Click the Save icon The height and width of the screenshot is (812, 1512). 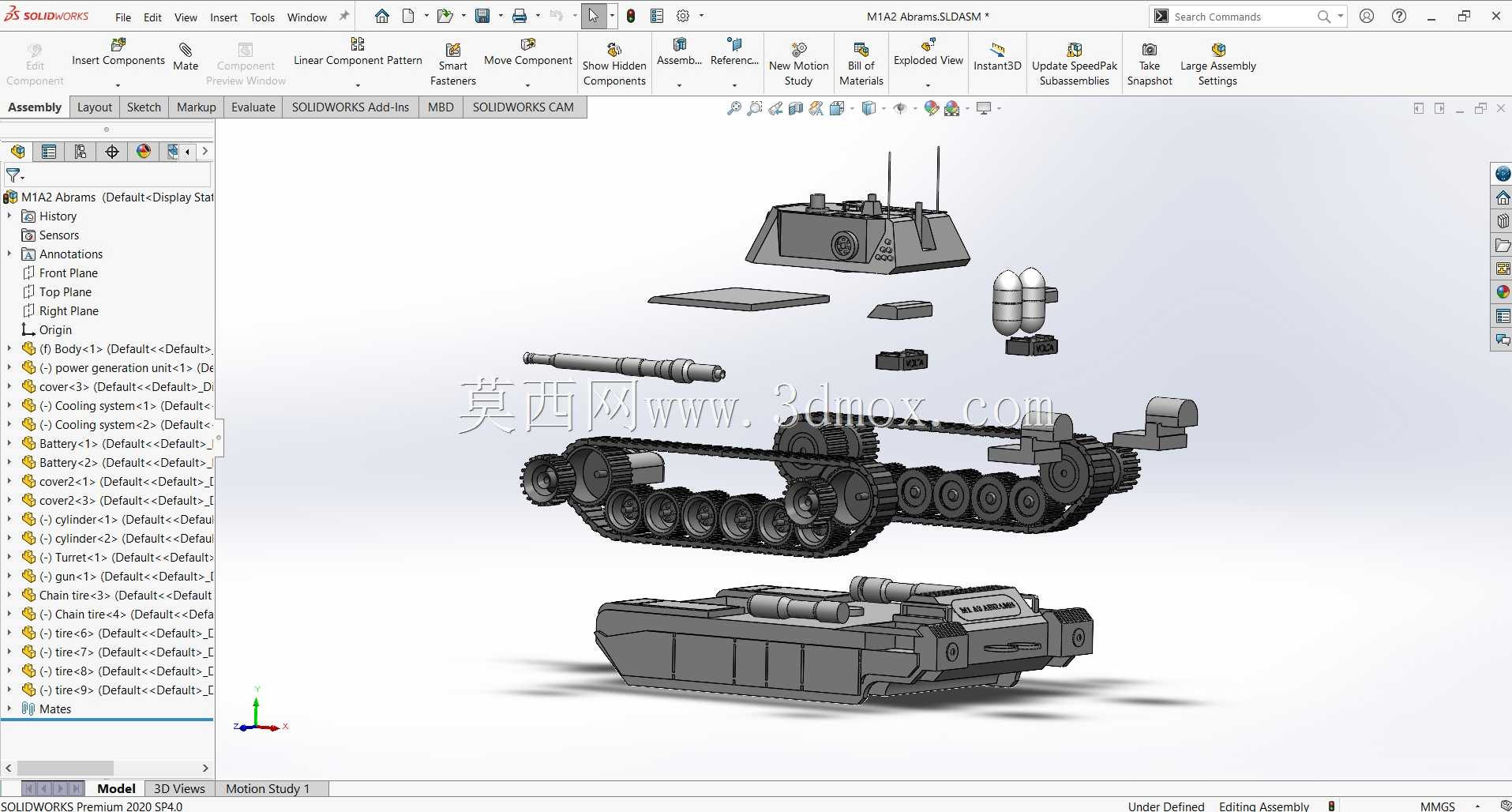point(482,16)
